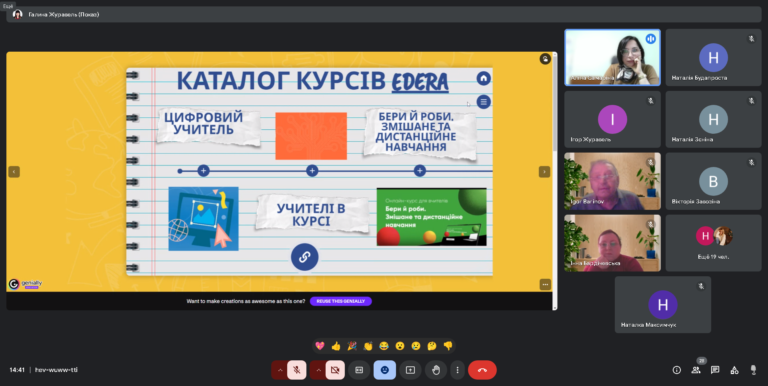
Task: Click Genially home icon on slide
Action: [x=483, y=78]
